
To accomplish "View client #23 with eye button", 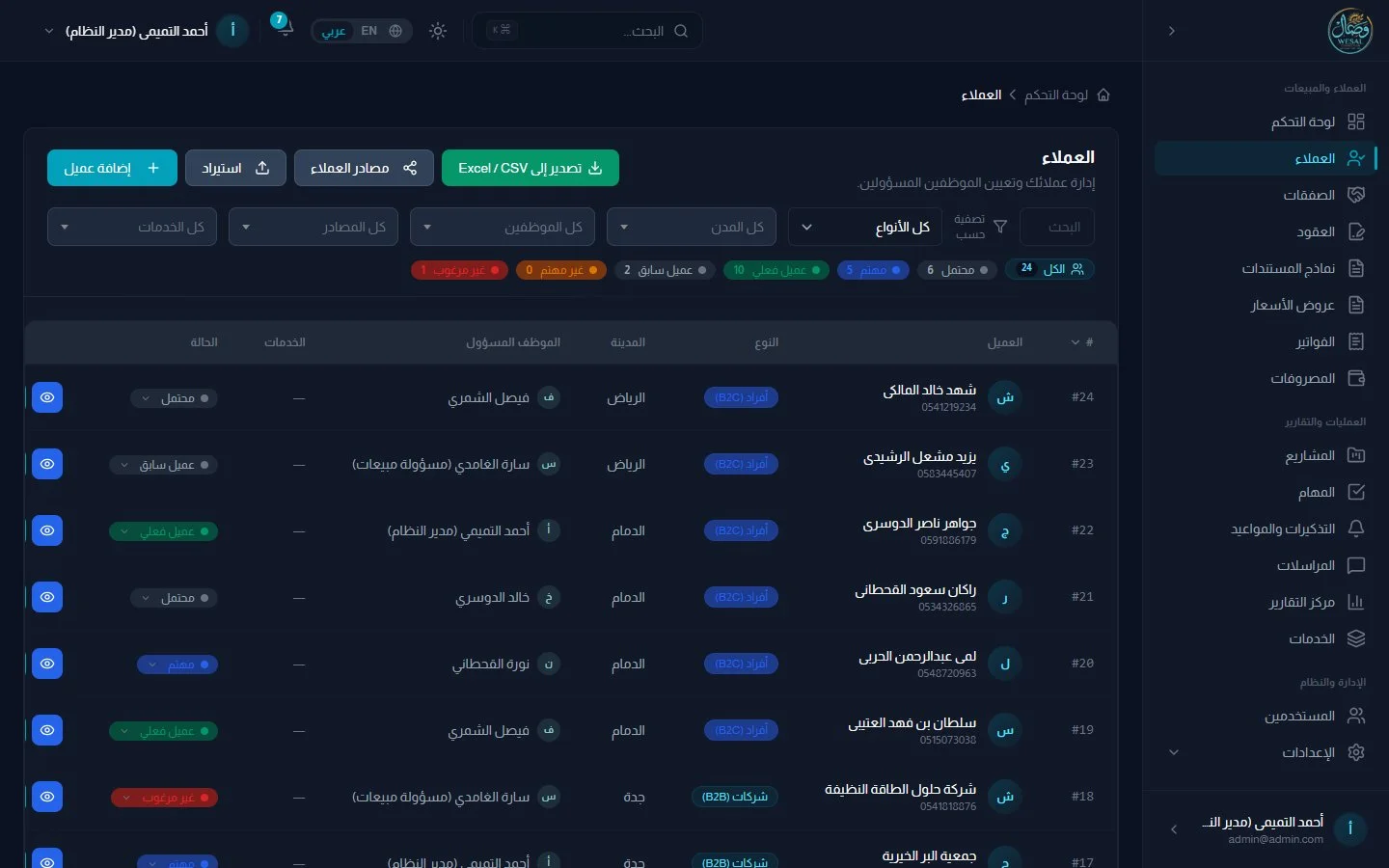I will [x=47, y=464].
